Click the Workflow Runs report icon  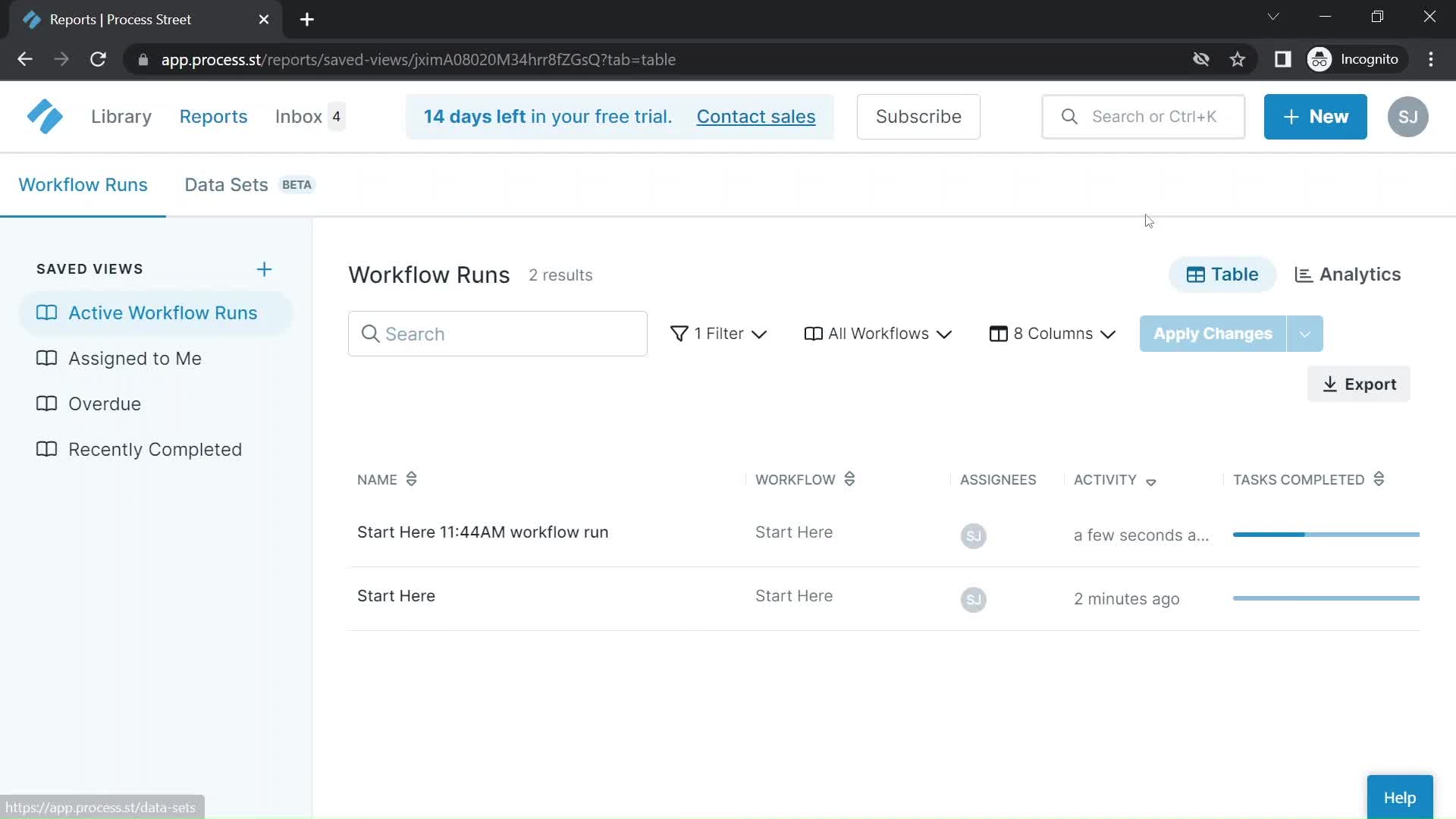click(x=46, y=313)
